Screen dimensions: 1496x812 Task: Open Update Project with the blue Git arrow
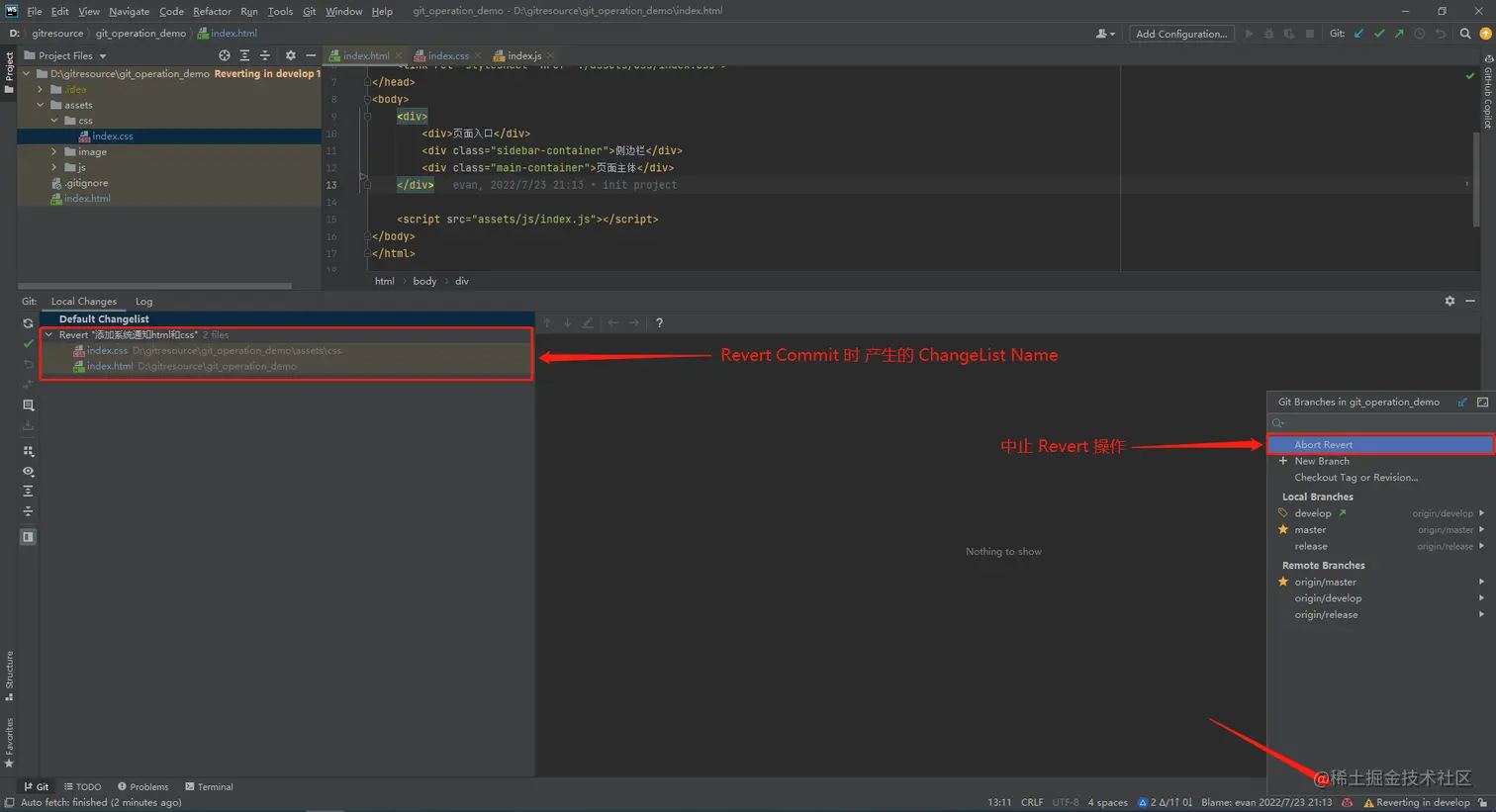[x=1356, y=33]
